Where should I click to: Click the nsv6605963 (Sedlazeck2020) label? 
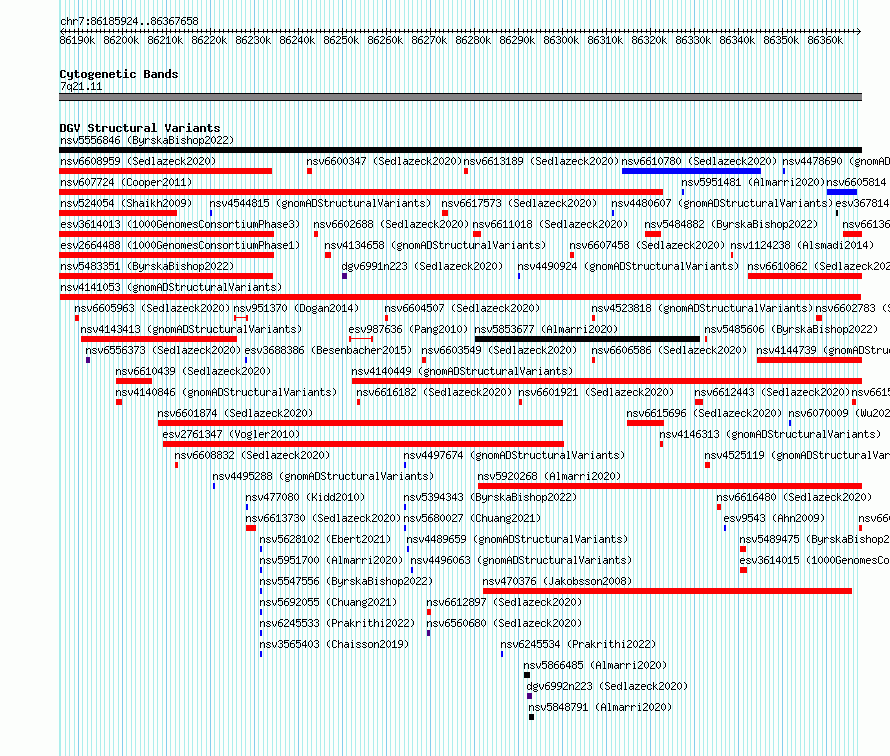click(x=152, y=308)
